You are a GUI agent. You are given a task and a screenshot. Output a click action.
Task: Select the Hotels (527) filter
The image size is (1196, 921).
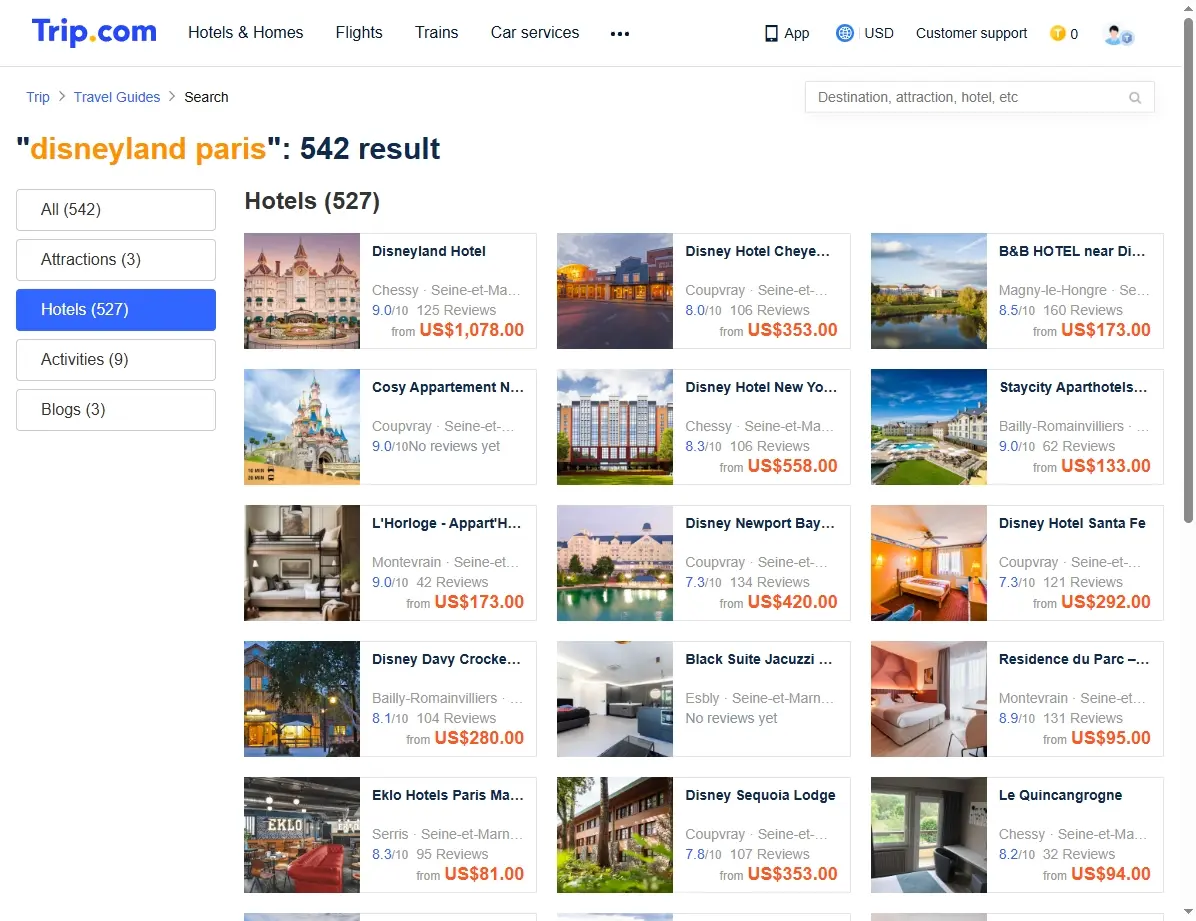(116, 310)
